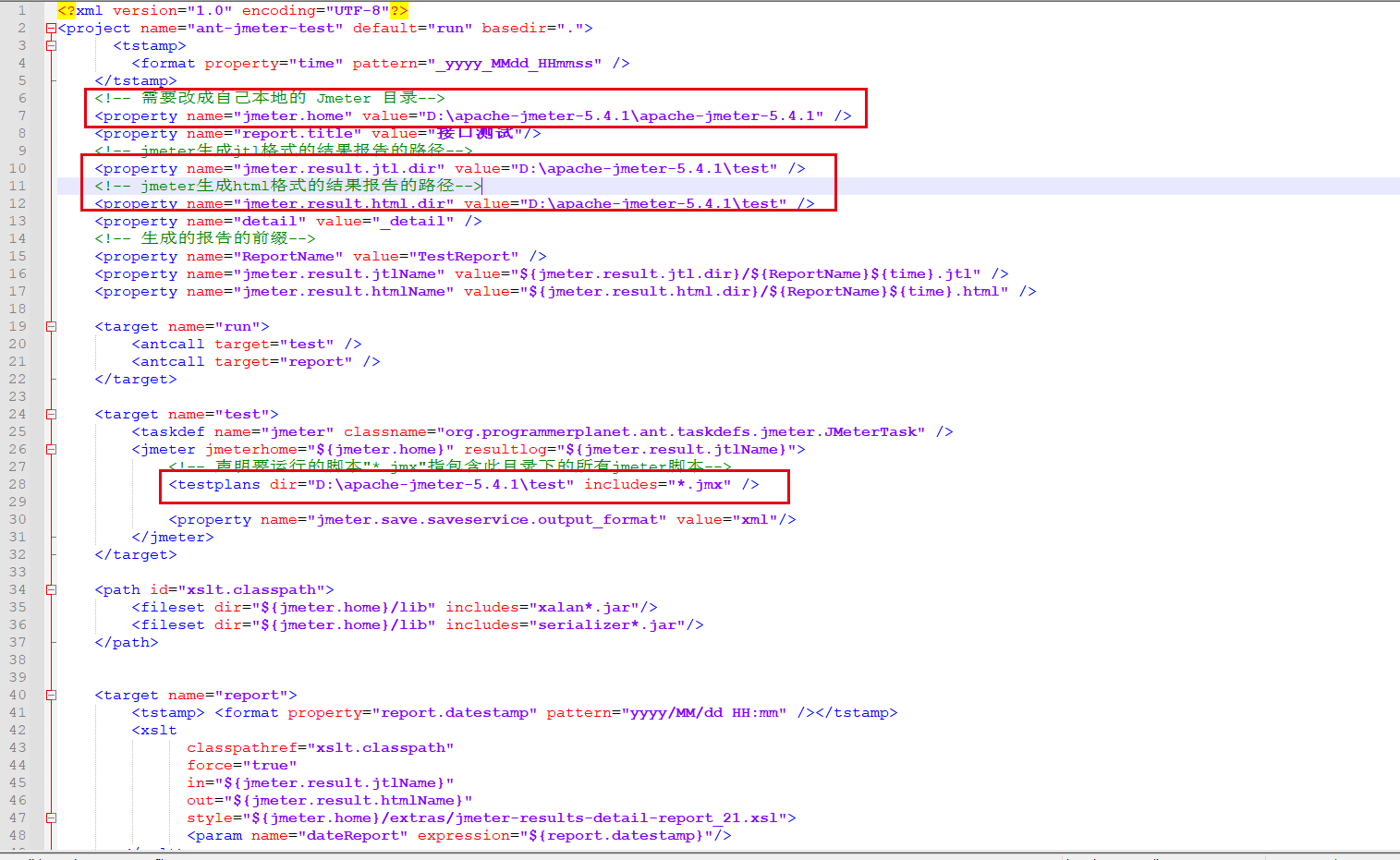Image resolution: width=1400 pixels, height=860 pixels.
Task: Click the style jmeter-results-detail-report_21.xsl line
Action: 491,818
